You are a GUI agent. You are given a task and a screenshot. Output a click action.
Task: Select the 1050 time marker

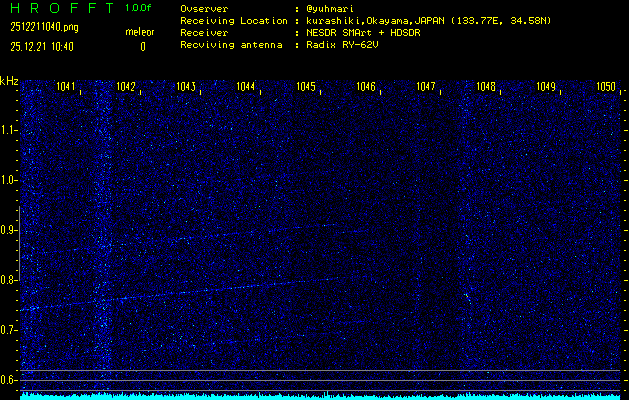point(606,87)
